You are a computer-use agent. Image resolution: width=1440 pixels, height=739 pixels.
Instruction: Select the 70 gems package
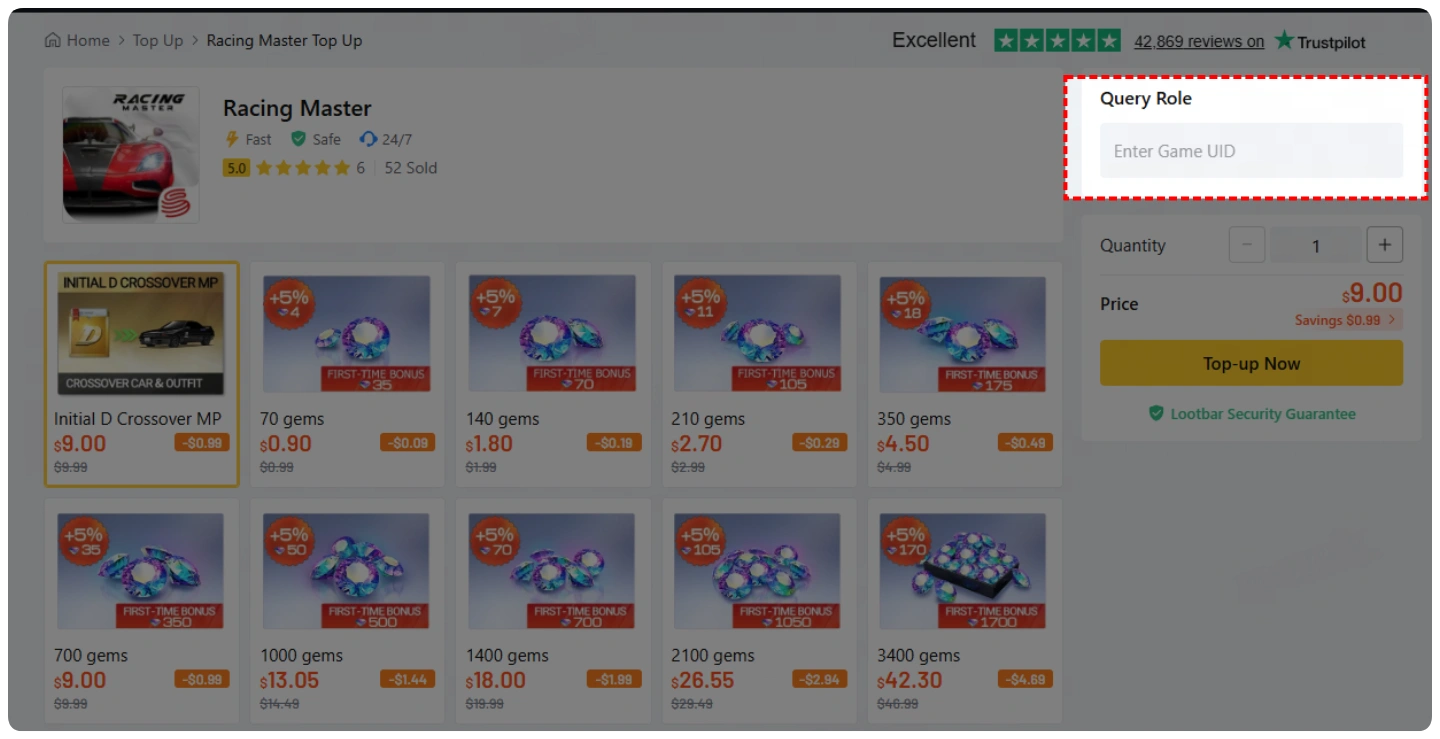click(x=347, y=374)
